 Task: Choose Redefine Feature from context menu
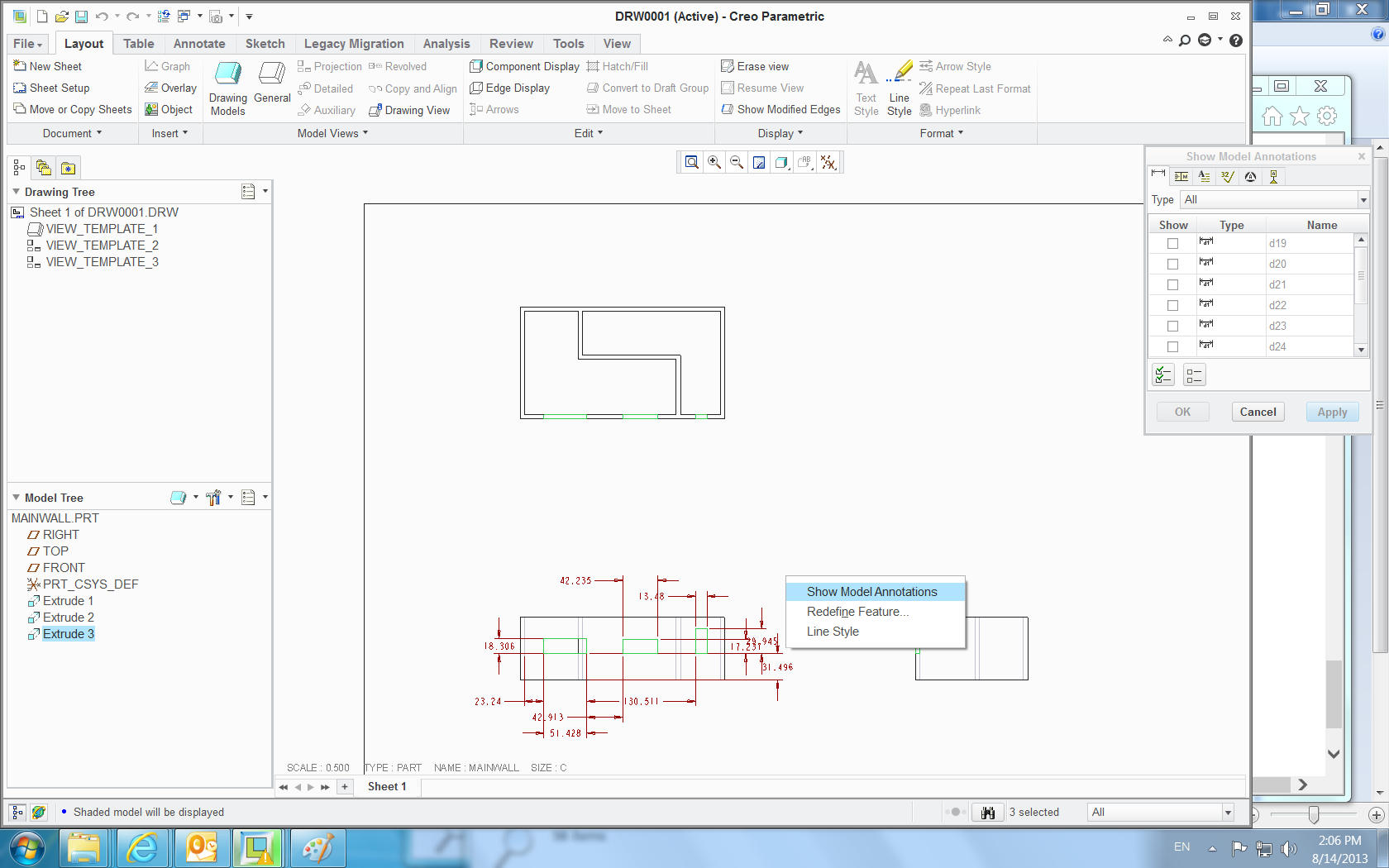[x=876, y=612]
